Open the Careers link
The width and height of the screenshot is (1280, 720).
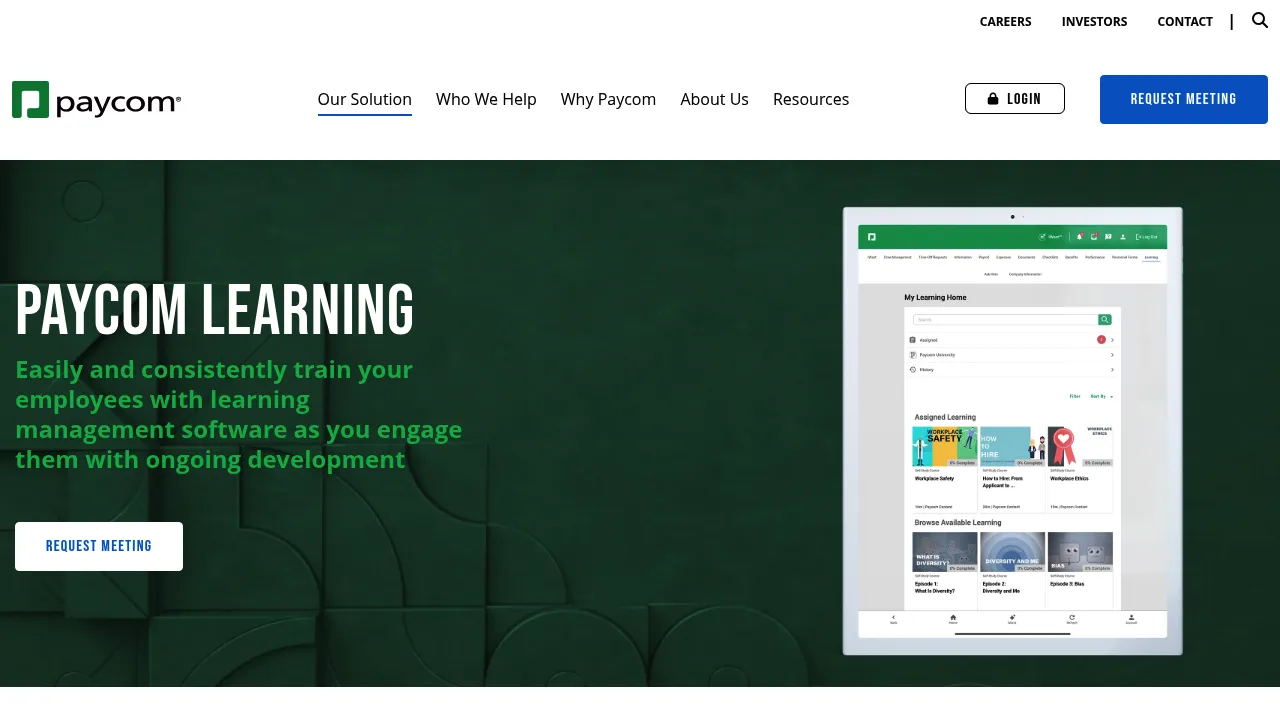click(1005, 21)
